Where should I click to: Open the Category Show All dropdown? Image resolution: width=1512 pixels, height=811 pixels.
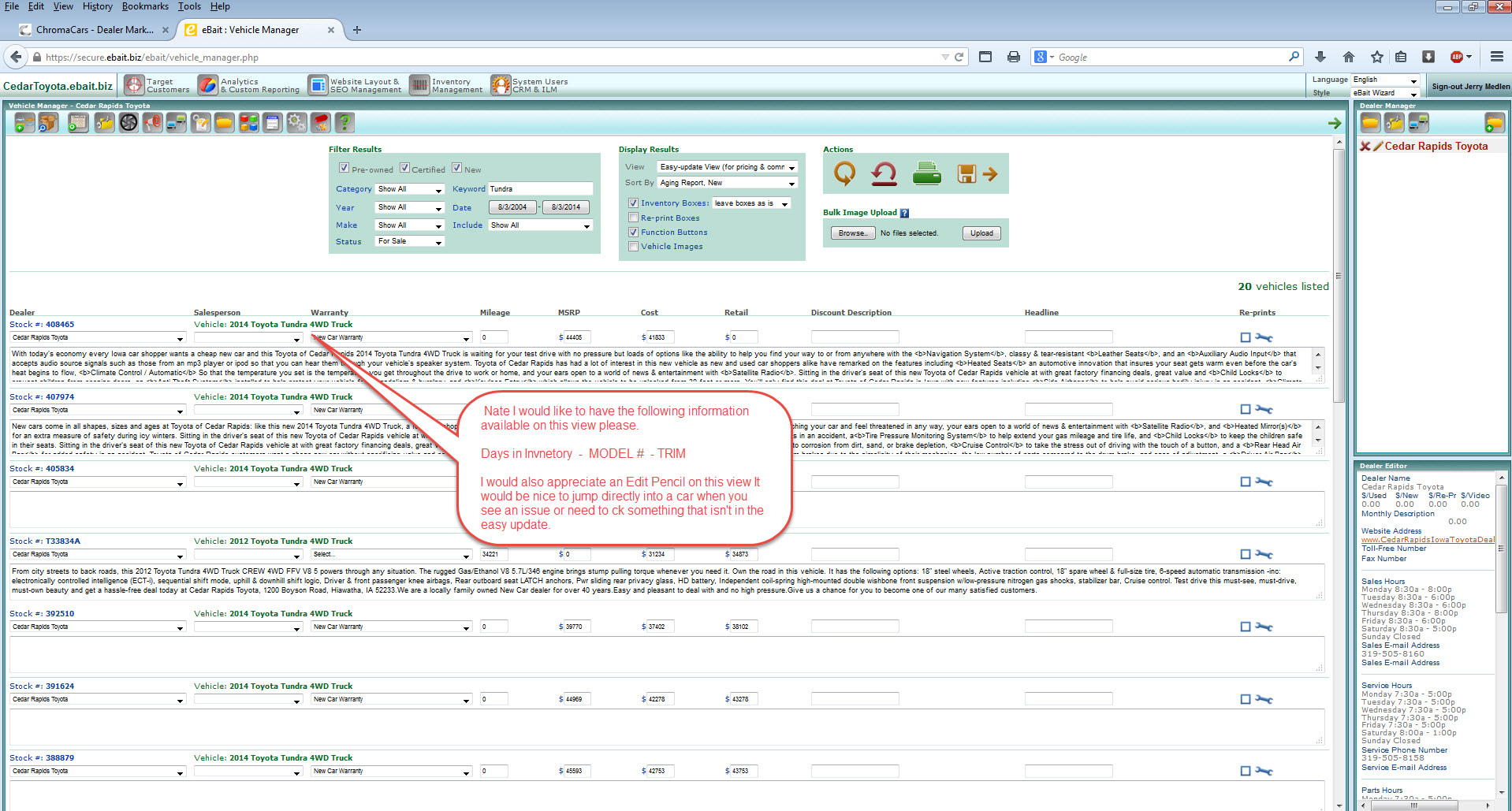[410, 189]
